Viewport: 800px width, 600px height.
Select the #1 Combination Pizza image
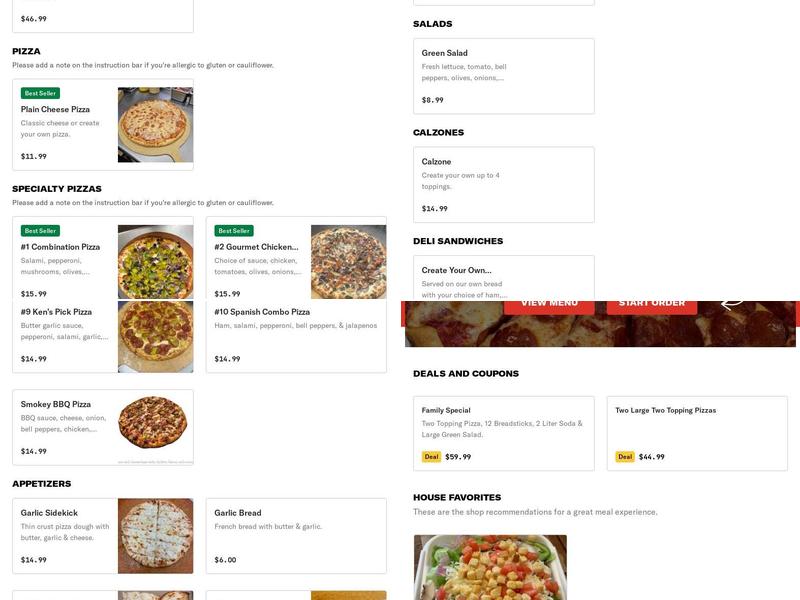(x=155, y=262)
